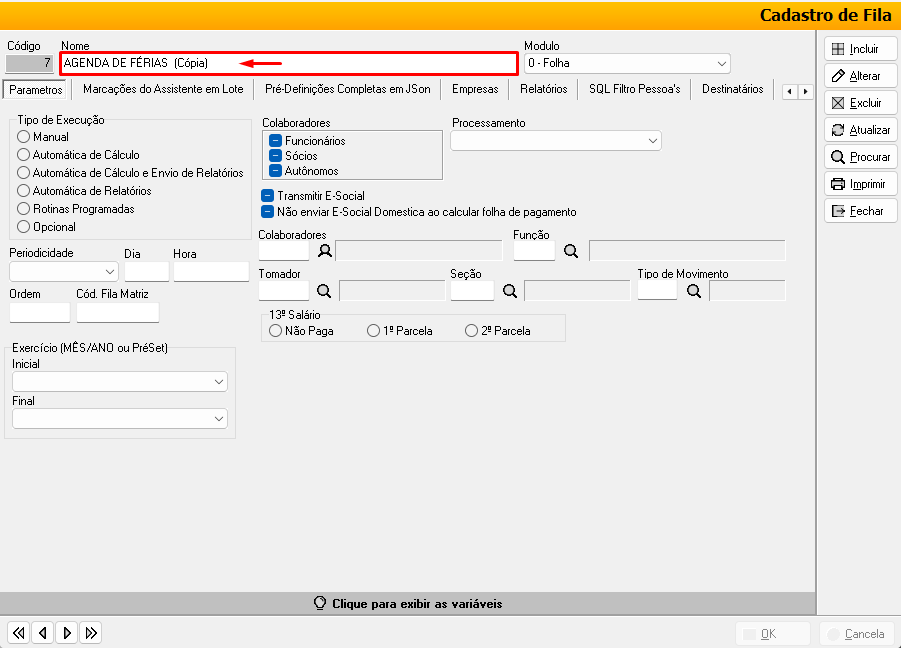The image size is (901, 648).
Task: Jump to the last record arrow
Action: pyautogui.click(x=91, y=632)
